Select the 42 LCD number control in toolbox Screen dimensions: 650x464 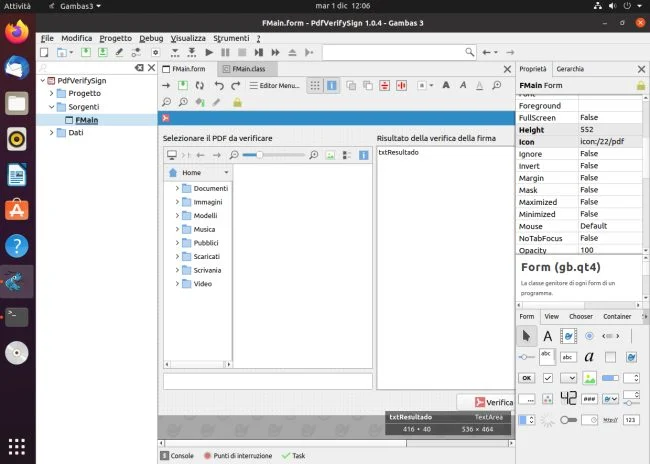pyautogui.click(x=568, y=398)
